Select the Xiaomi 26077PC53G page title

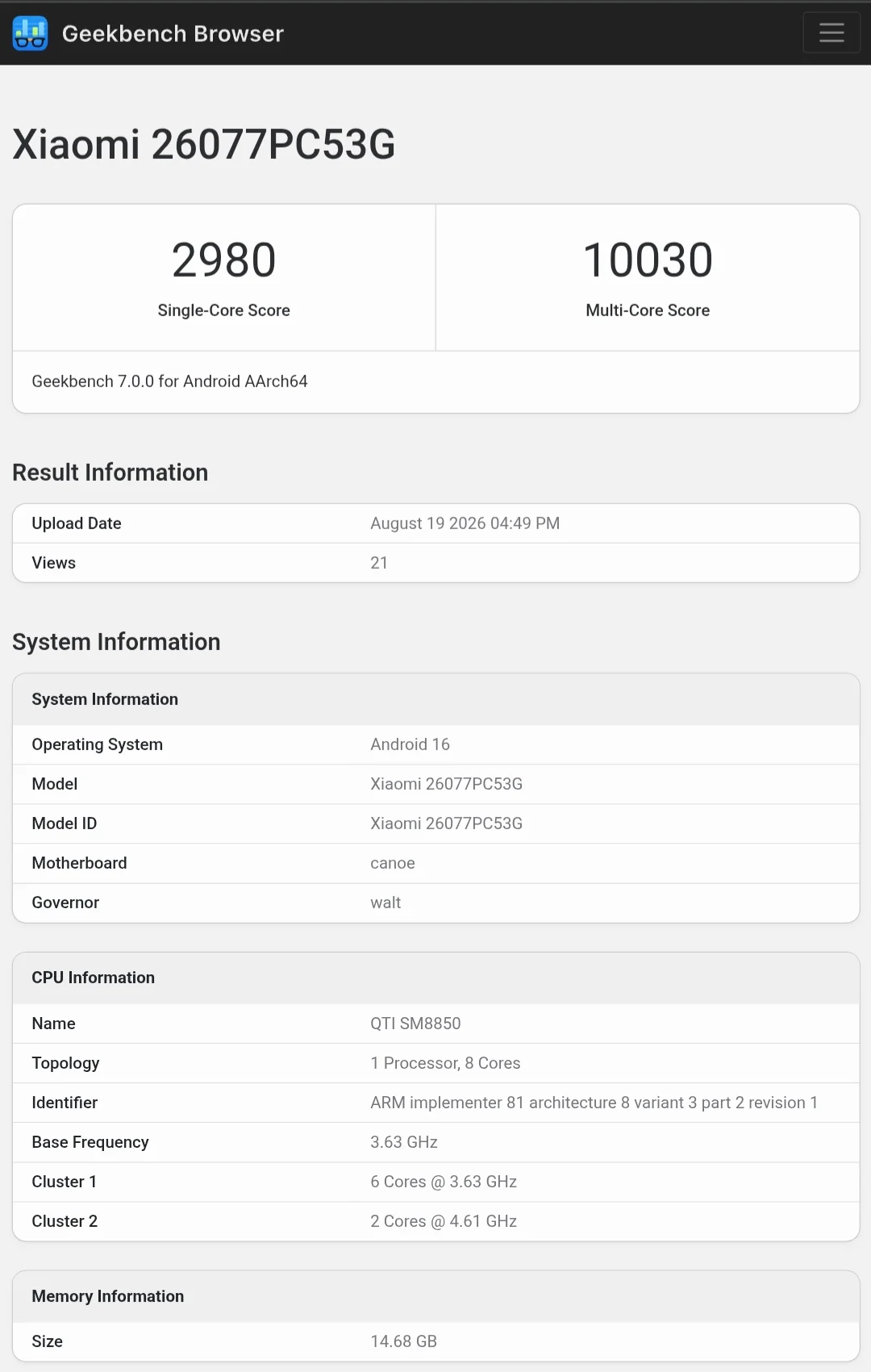204,144
